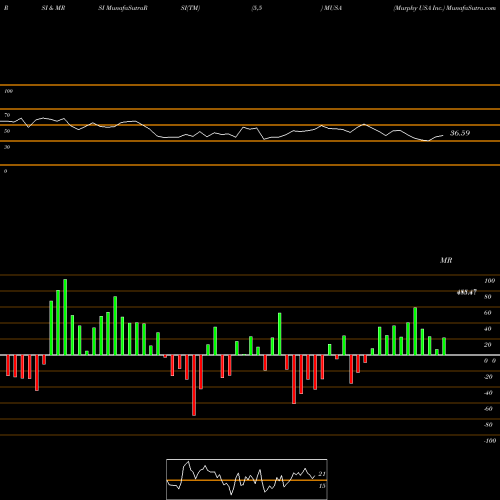This screenshot has width=500, height=500.
Task: Click the RSI axis label 50
Action: 7,131
